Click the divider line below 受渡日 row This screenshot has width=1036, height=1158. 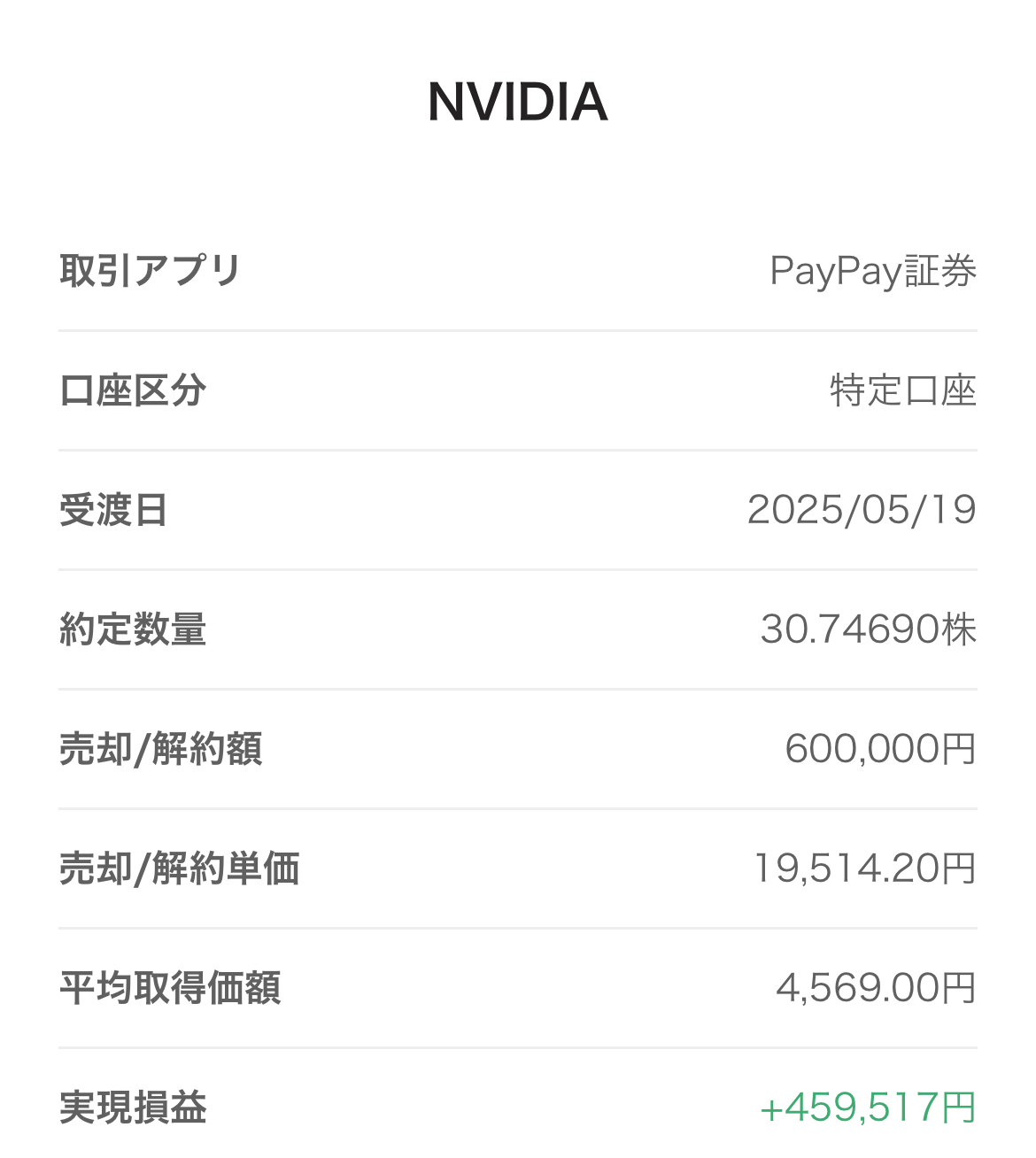point(517,570)
